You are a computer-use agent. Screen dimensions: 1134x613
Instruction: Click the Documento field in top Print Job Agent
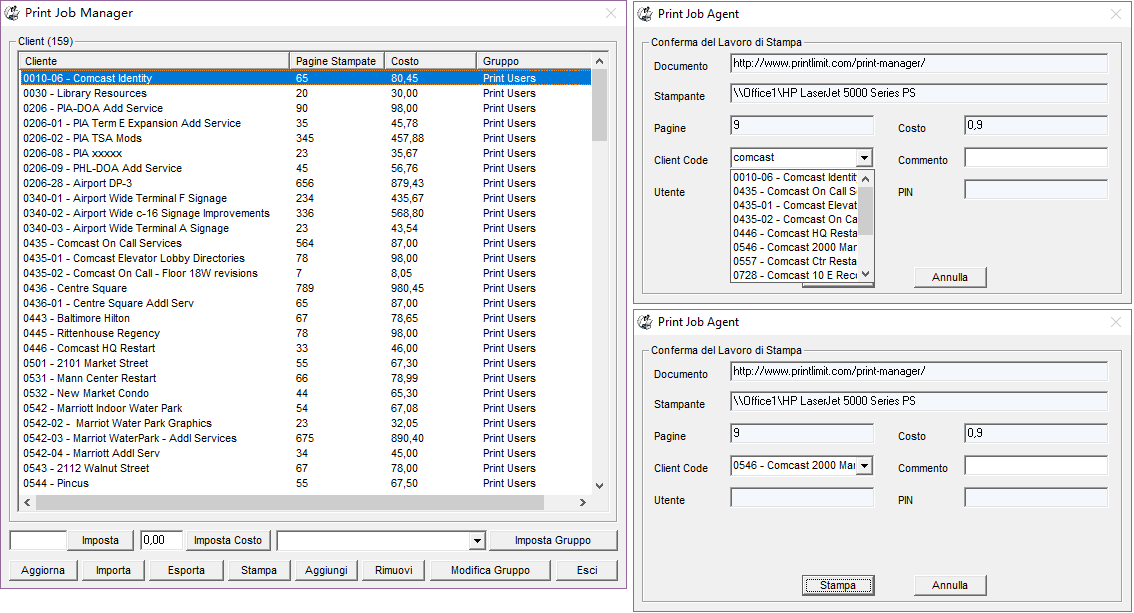tap(918, 64)
